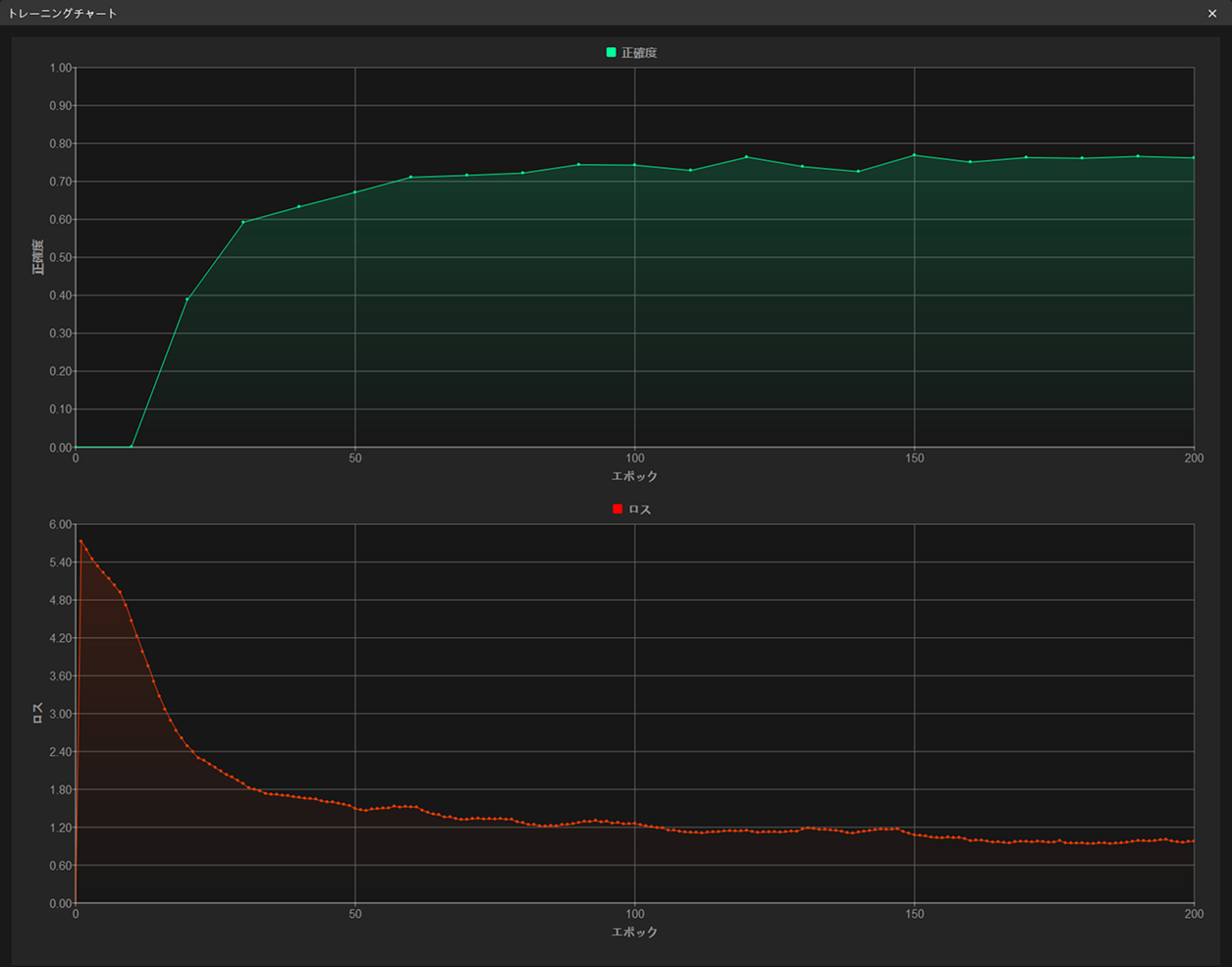The width and height of the screenshot is (1232, 967).
Task: Click the 150 x-axis tick of the loss chart
Action: click(x=915, y=914)
